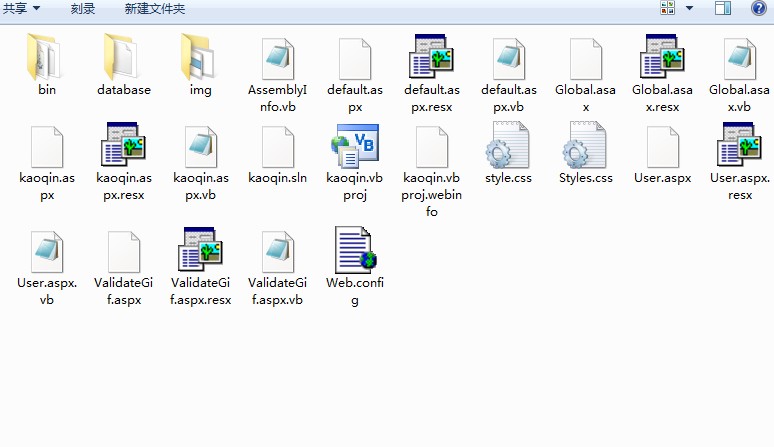Viewport: 774px width, 447px height.
Task: Open the bin folder icon
Action: [x=45, y=57]
